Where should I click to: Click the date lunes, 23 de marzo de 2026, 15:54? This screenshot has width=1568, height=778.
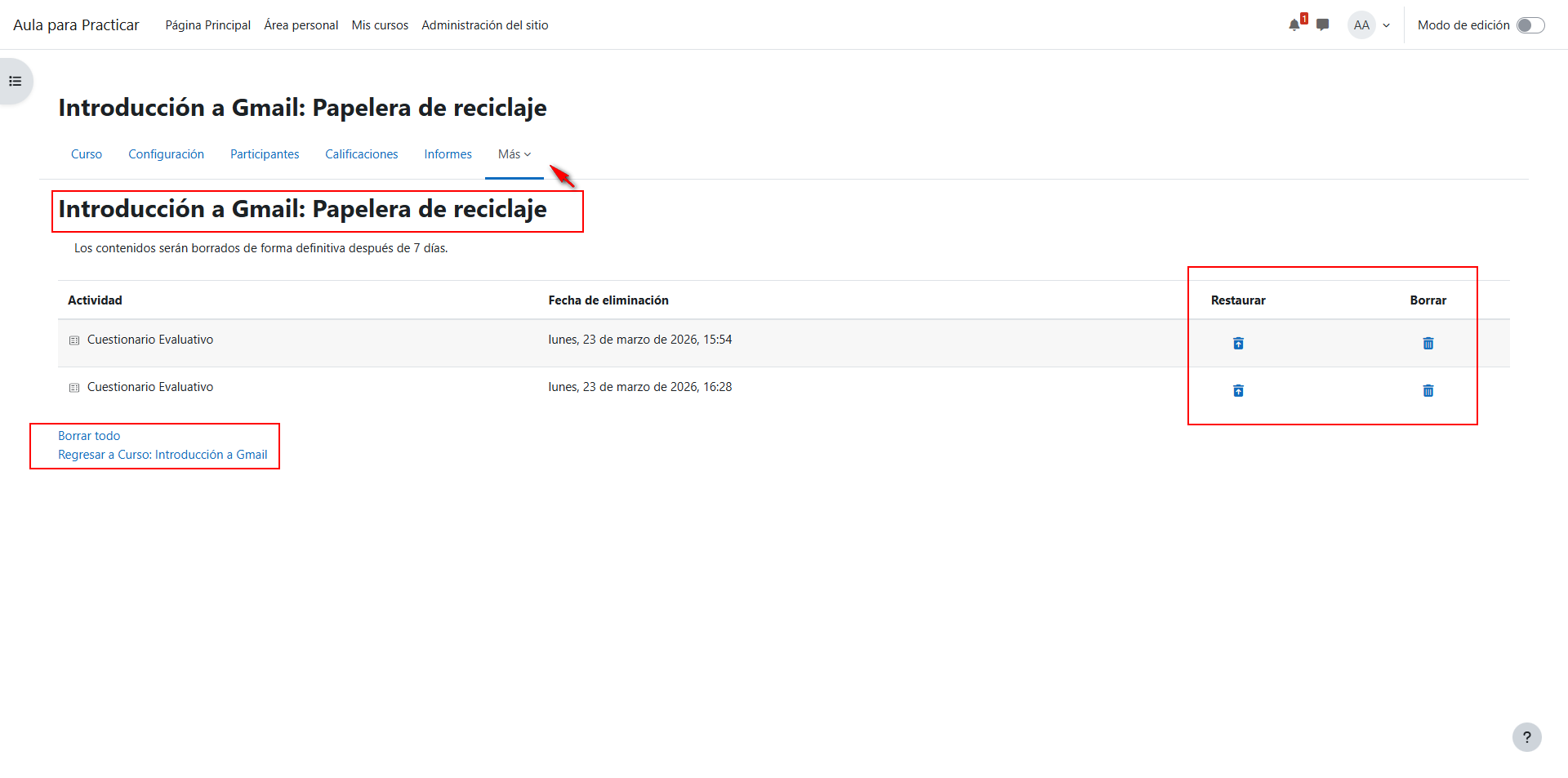click(x=640, y=340)
